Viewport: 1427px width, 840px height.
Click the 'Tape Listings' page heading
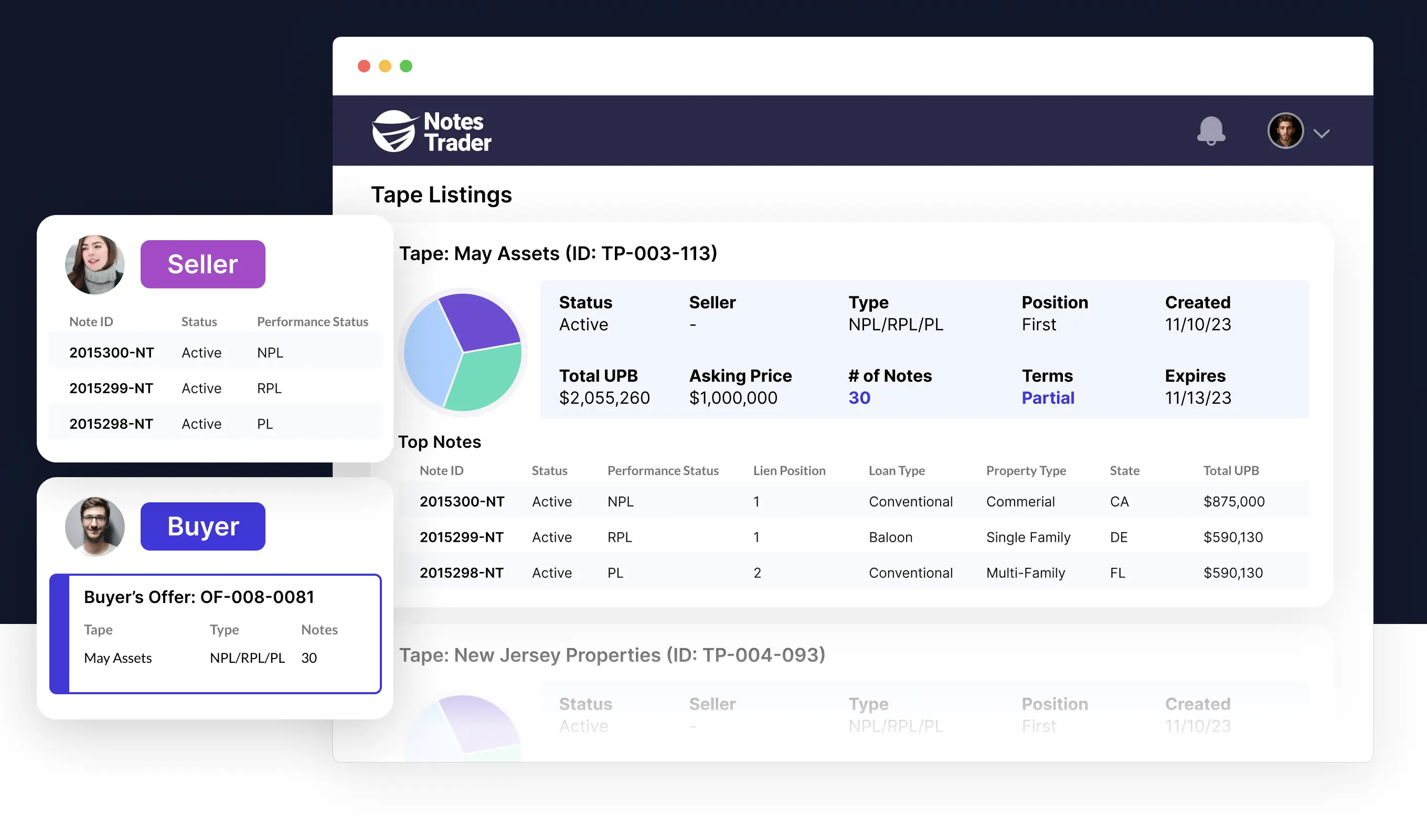click(x=441, y=195)
